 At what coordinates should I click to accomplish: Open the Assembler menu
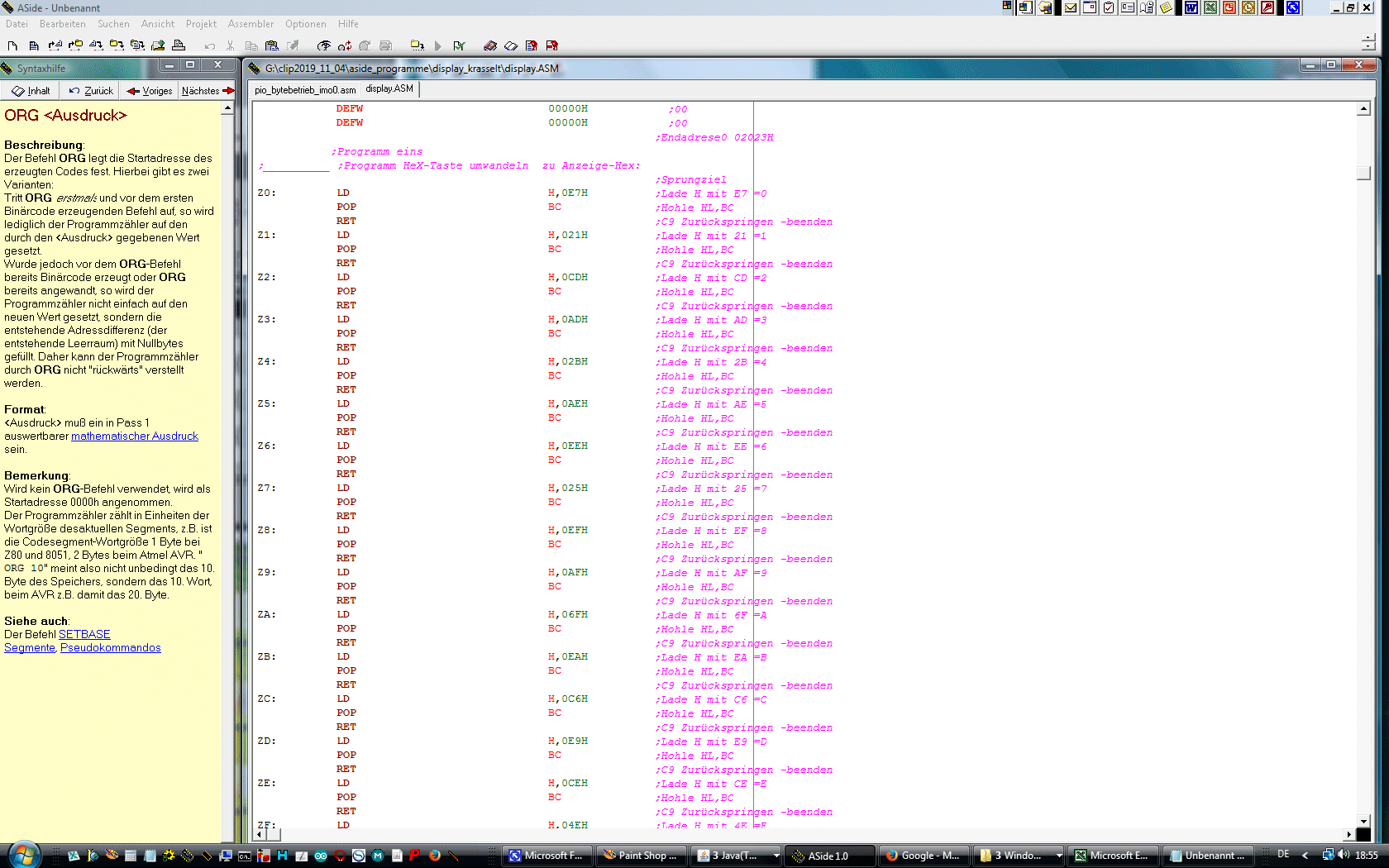pos(251,24)
